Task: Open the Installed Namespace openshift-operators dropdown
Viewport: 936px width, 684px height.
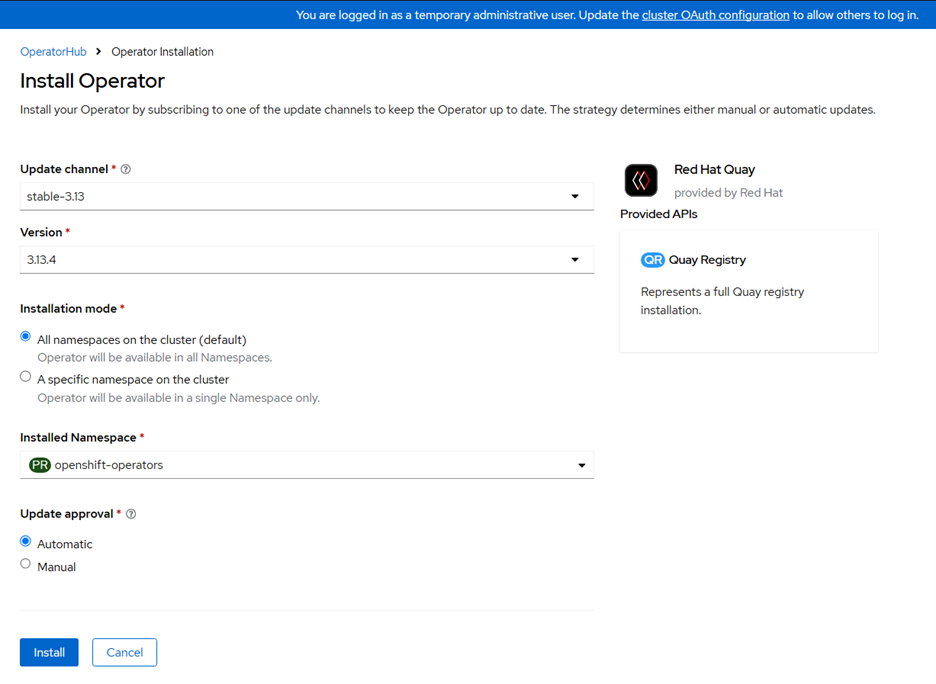Action: pyautogui.click(x=307, y=465)
